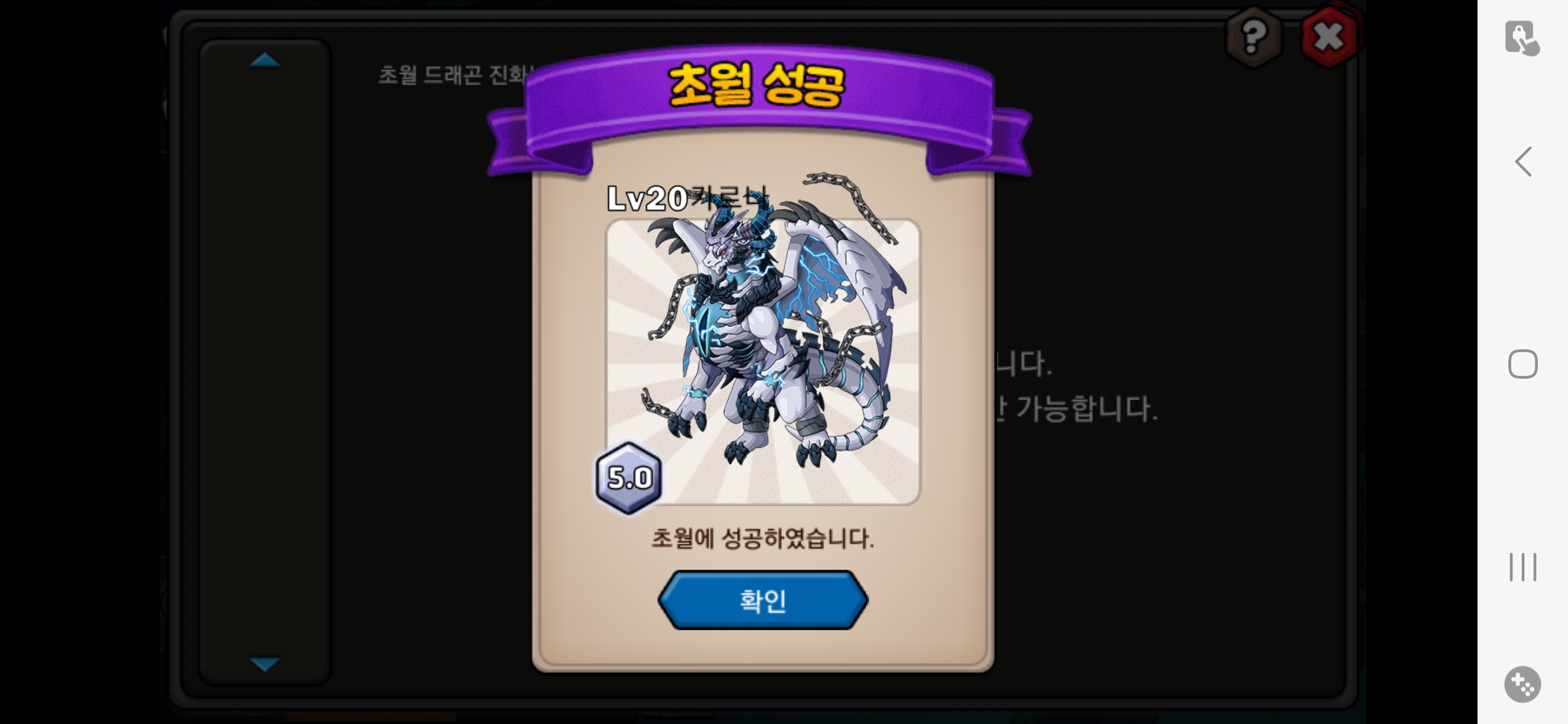This screenshot has height=724, width=1568.
Task: Click the Lv20 dragon name label
Action: click(x=687, y=198)
